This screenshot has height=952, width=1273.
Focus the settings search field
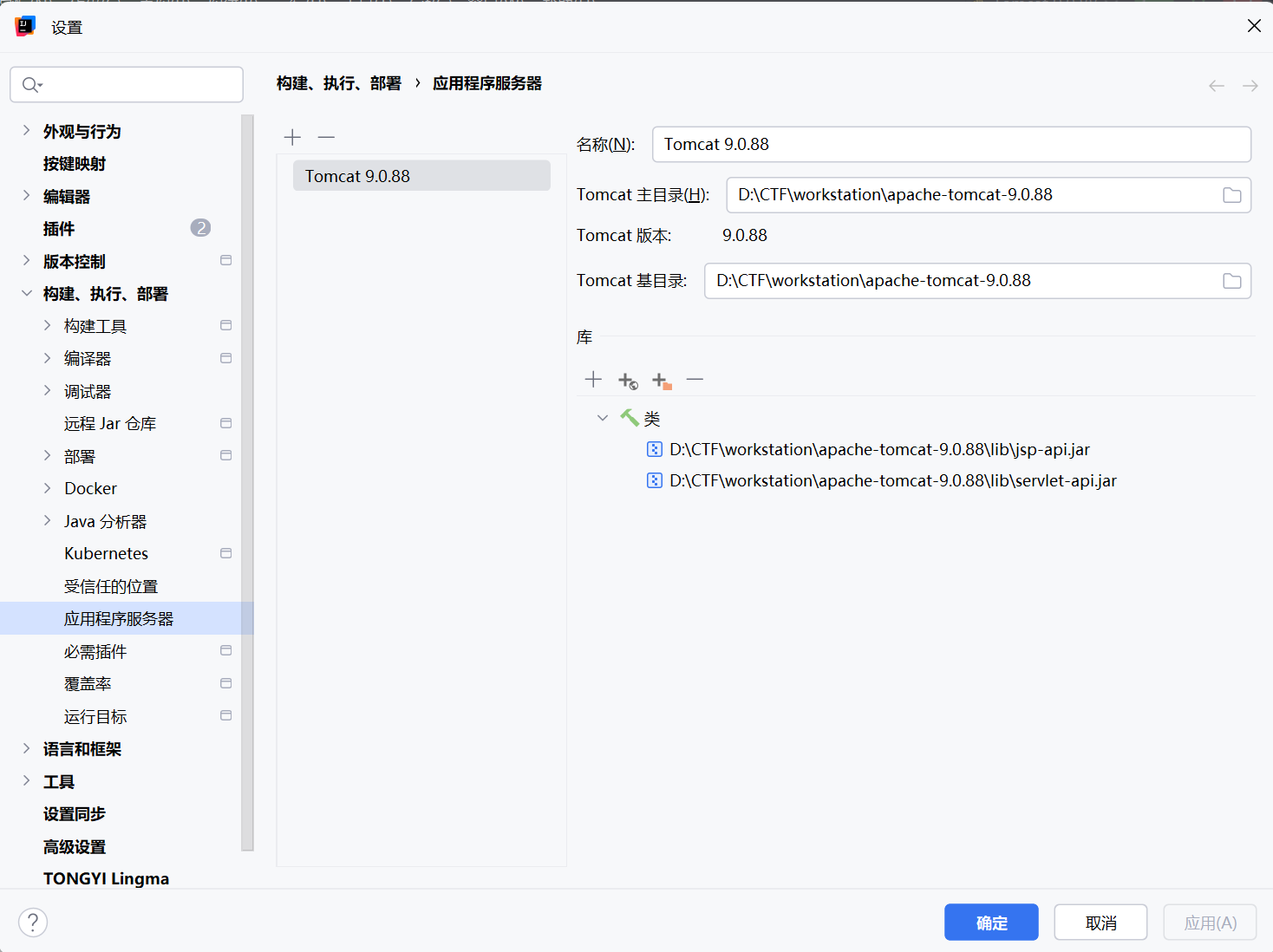(127, 84)
